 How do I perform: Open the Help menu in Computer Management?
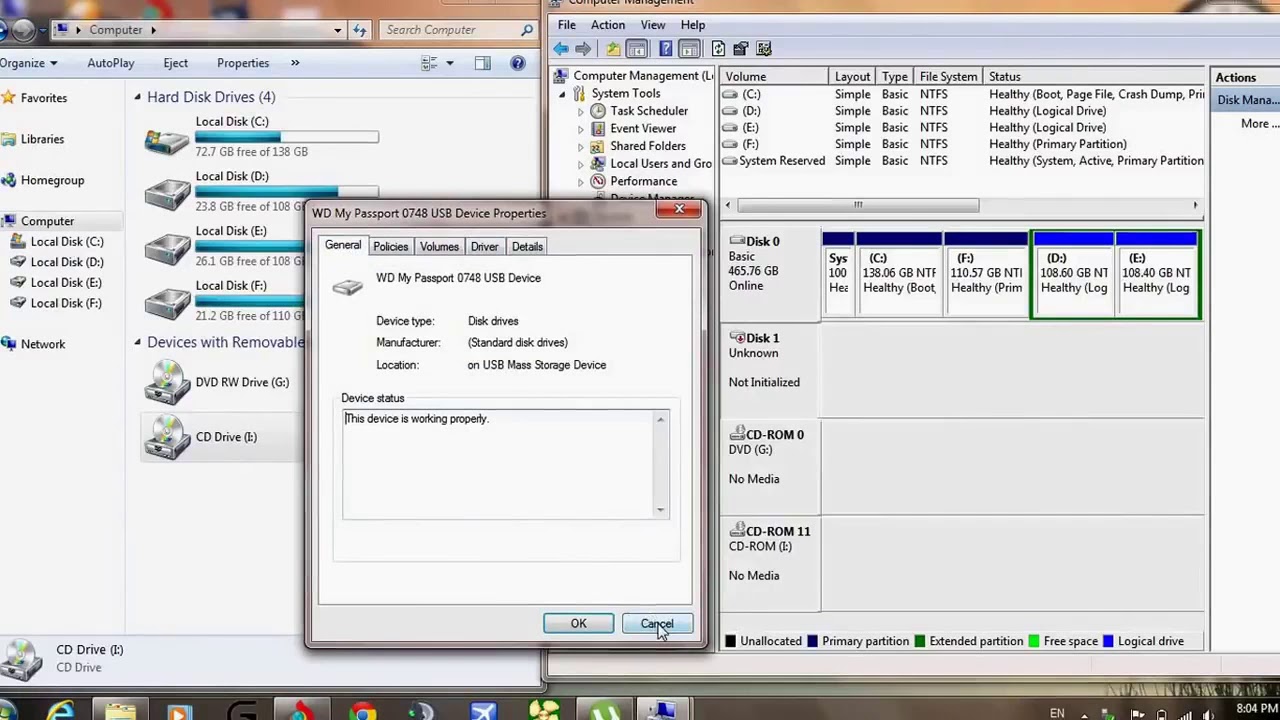[693, 25]
